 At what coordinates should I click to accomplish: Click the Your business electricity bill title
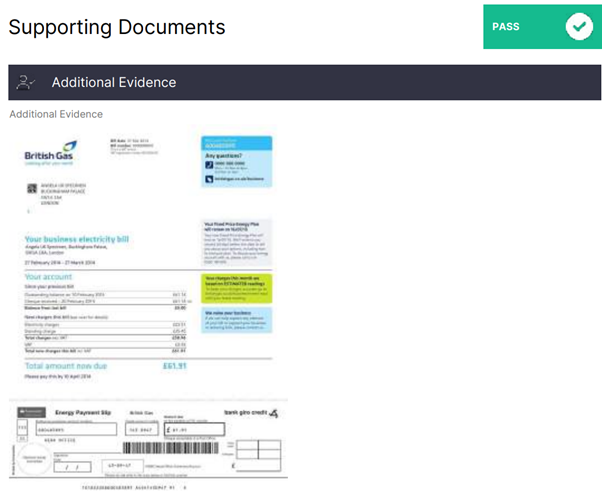coord(77,239)
